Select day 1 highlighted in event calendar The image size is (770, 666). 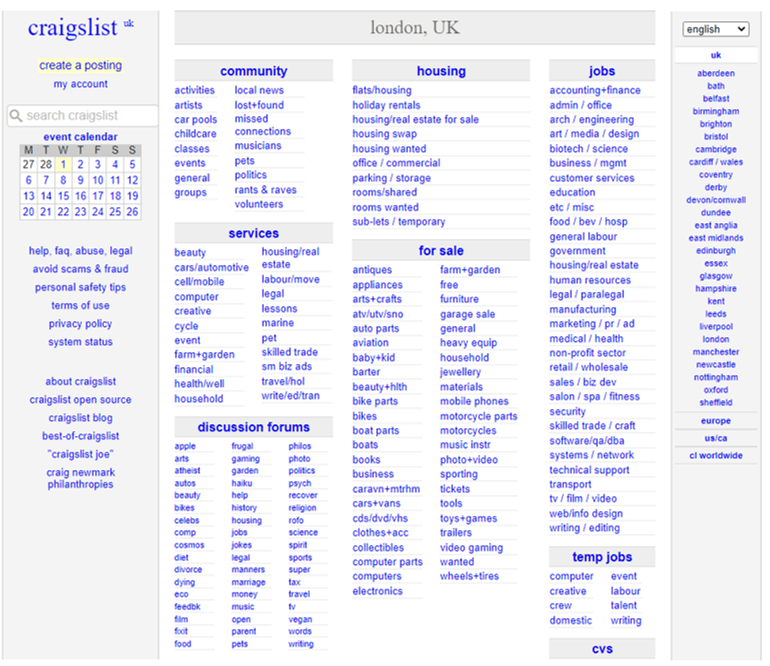coord(63,165)
